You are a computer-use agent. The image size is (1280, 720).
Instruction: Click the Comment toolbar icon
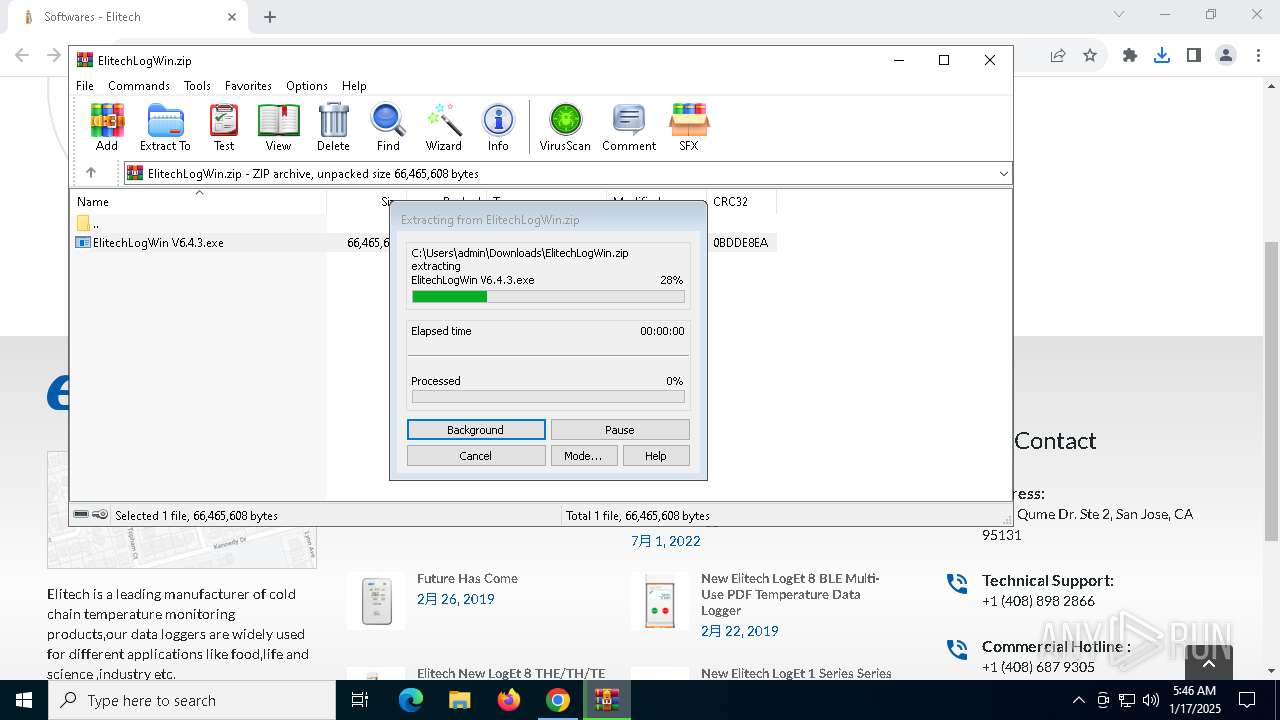point(629,127)
